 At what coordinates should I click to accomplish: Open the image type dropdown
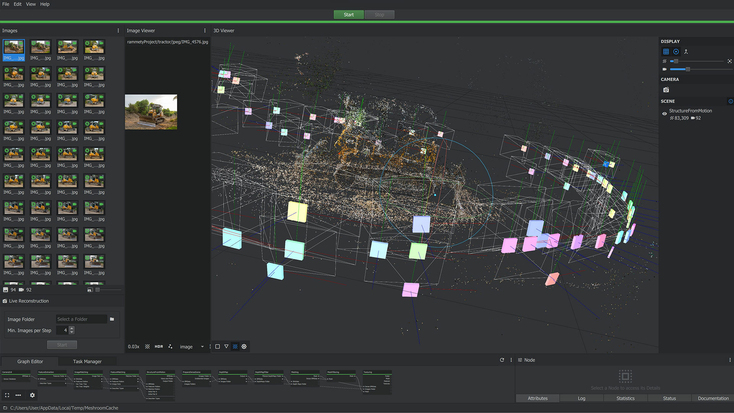(191, 346)
